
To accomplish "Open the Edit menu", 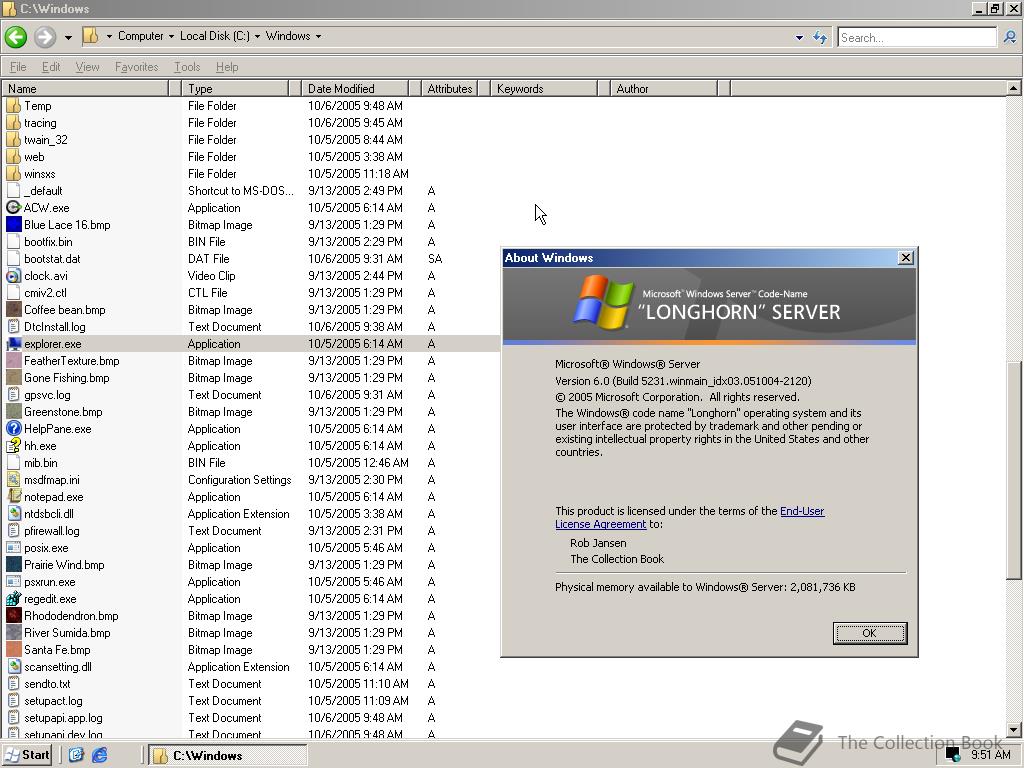I will pyautogui.click(x=50, y=67).
